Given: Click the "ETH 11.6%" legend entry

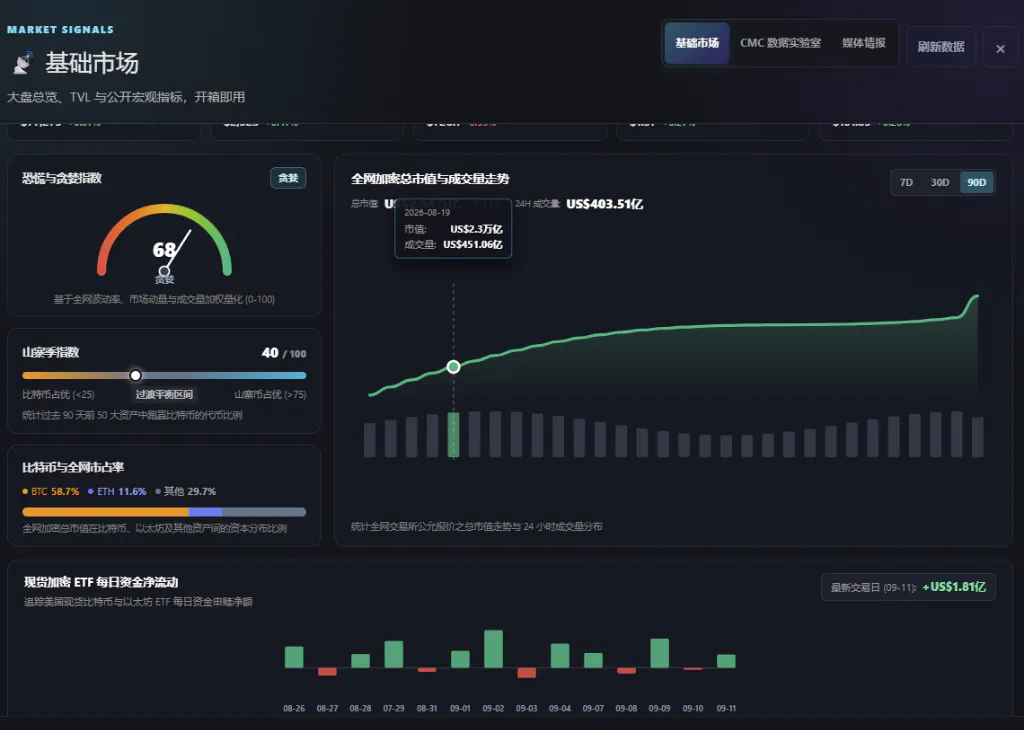Looking at the screenshot, I should [x=118, y=491].
